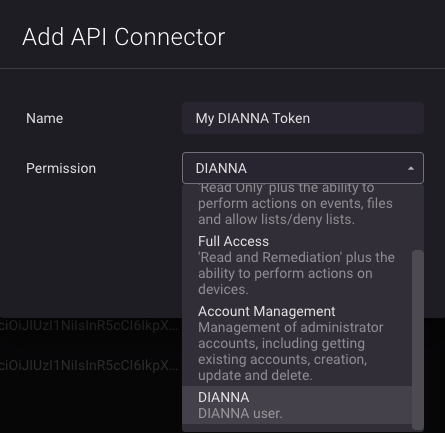The width and height of the screenshot is (445, 433).
Task: Click the Permission field label
Action: tap(61, 168)
